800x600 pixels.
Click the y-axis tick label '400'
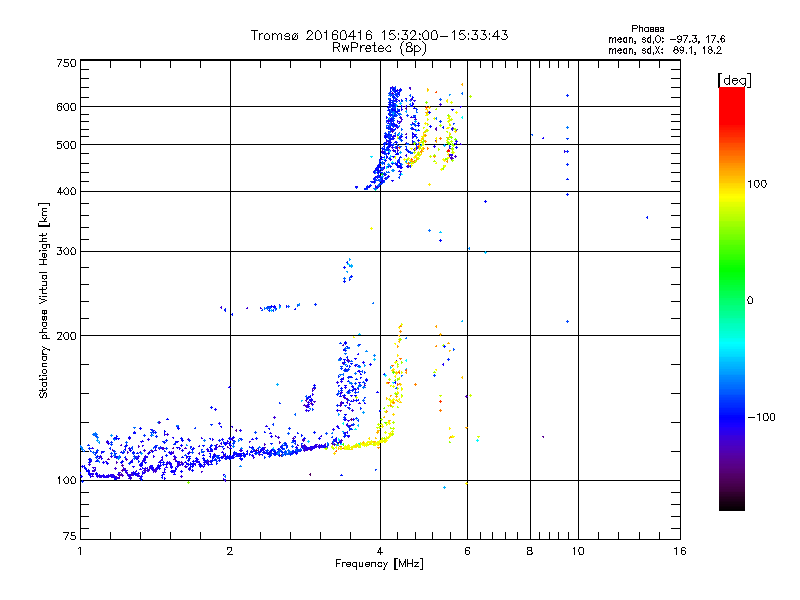click(67, 192)
